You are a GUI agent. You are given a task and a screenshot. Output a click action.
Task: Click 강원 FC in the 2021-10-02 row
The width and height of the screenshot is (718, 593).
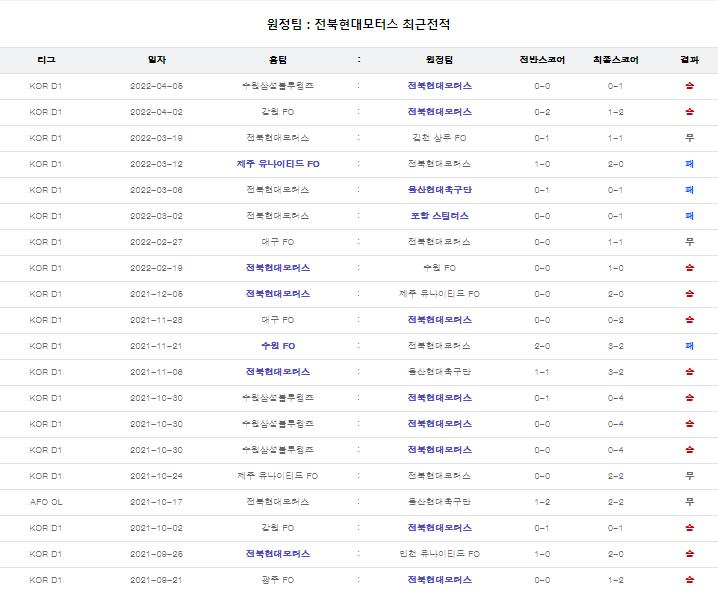pyautogui.click(x=278, y=528)
